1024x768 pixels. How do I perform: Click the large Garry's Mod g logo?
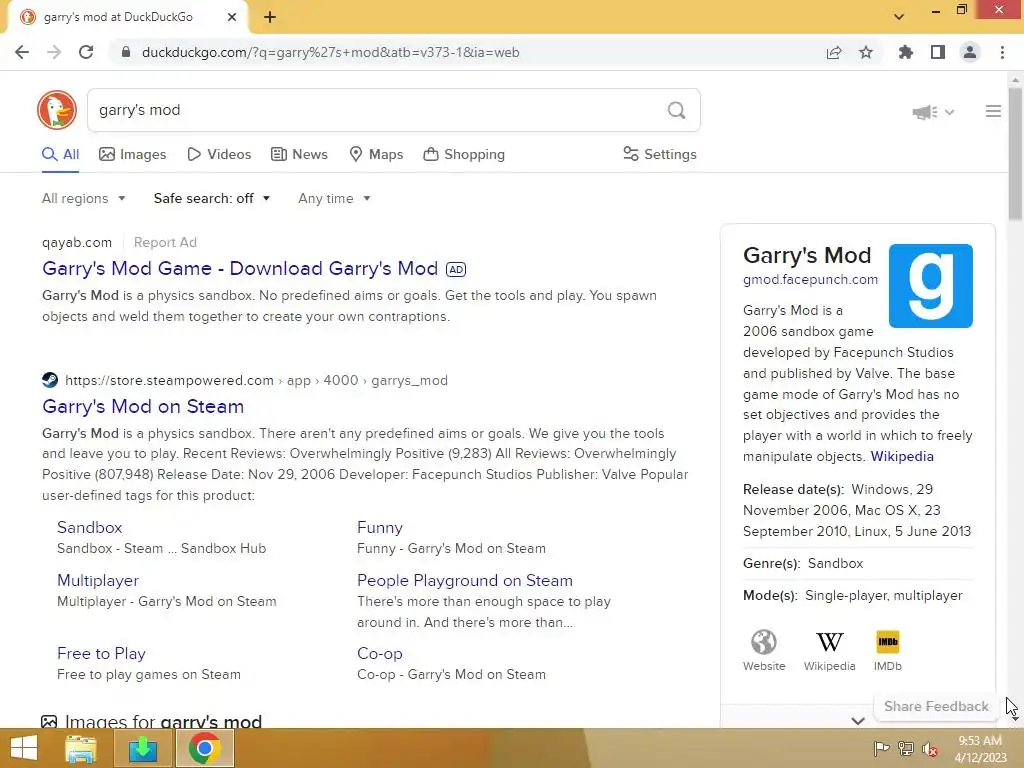931,286
